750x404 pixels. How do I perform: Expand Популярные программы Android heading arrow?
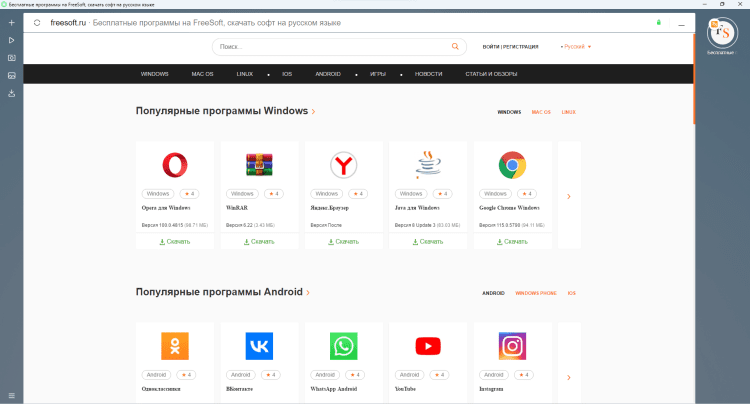click(308, 293)
